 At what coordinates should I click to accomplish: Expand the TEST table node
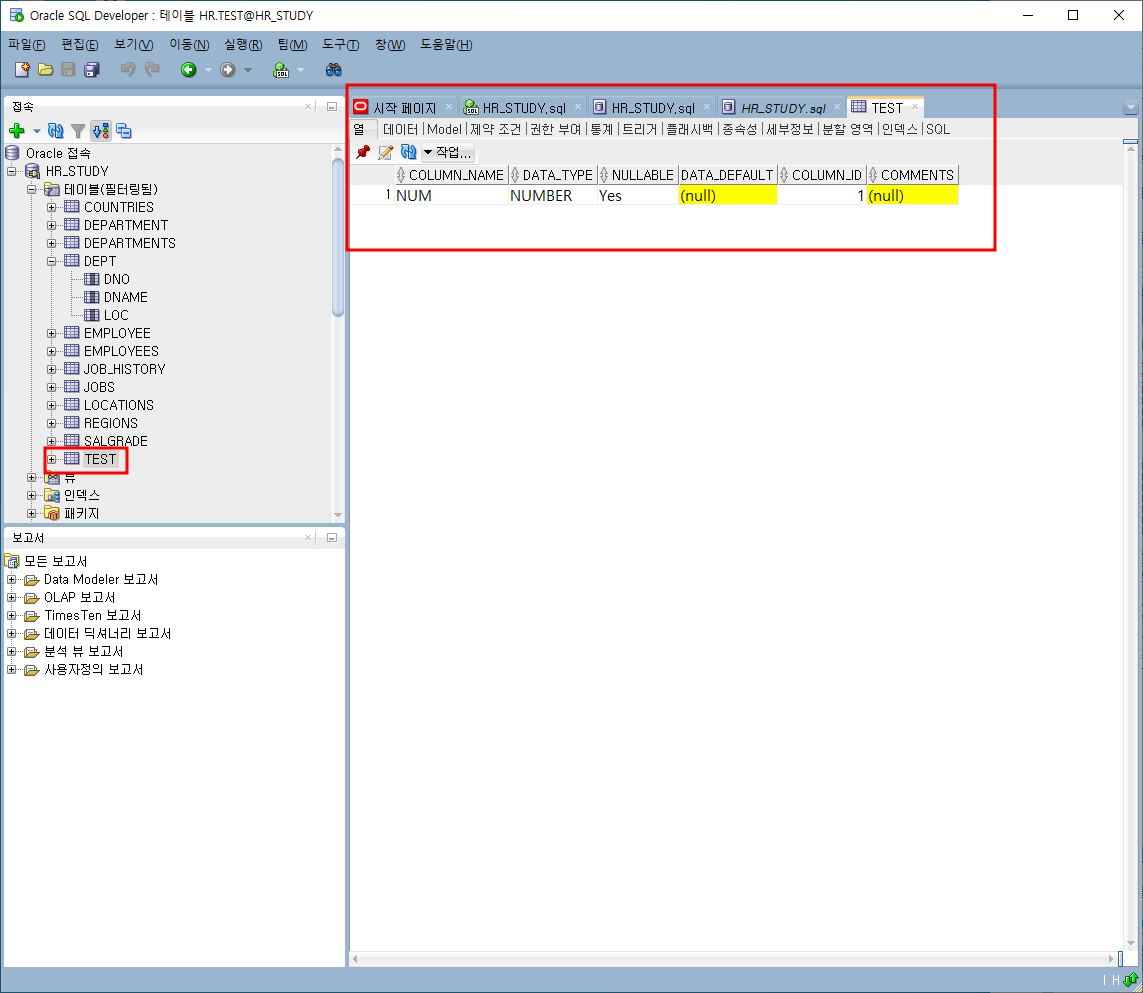[52, 459]
